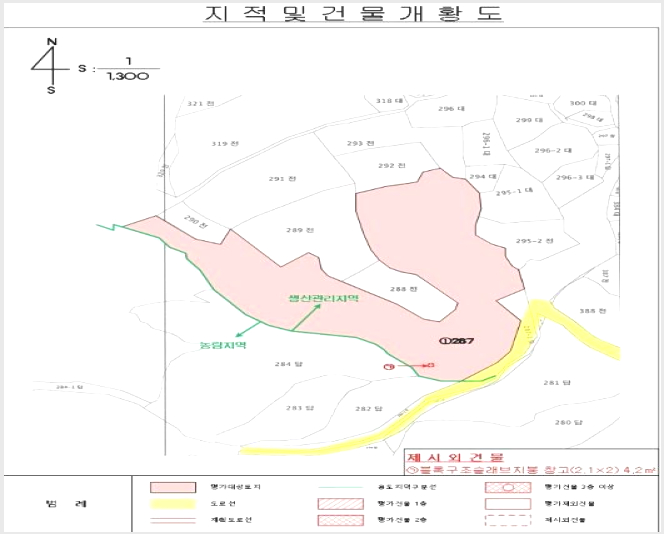
Task: Click the red 제시외건물 heading
Action: (x=455, y=457)
